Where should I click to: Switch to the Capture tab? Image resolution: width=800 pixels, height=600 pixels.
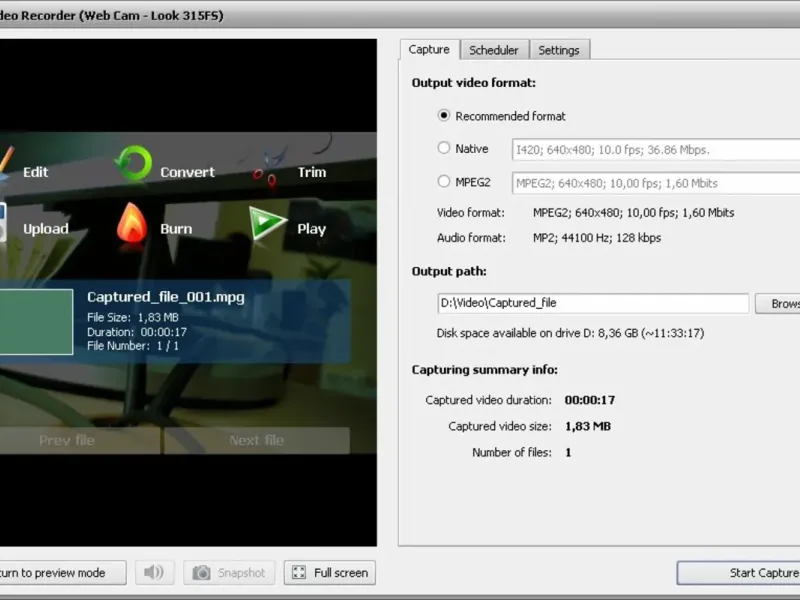[429, 49]
